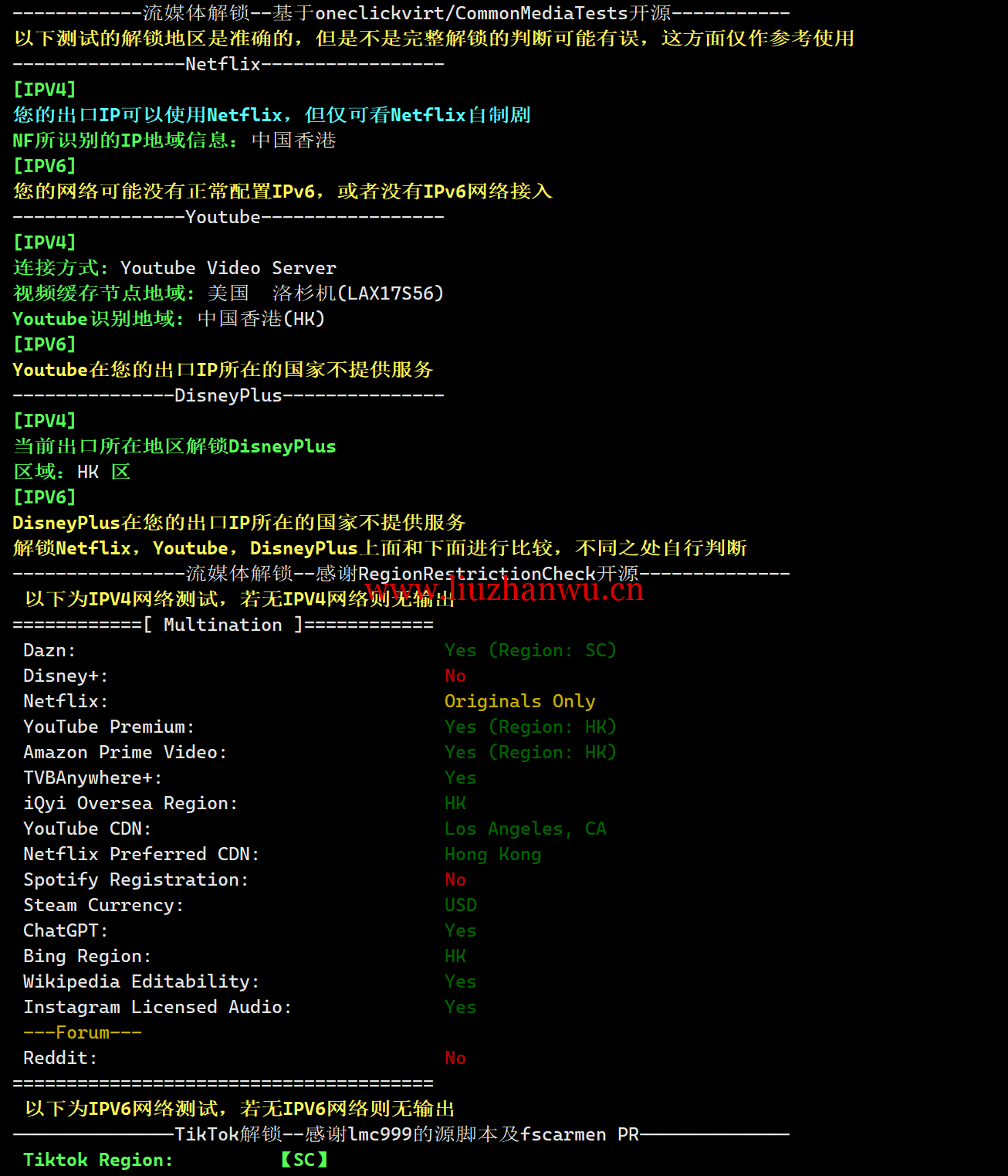
Task: Click the Netflix section divider heading
Action: 228,64
